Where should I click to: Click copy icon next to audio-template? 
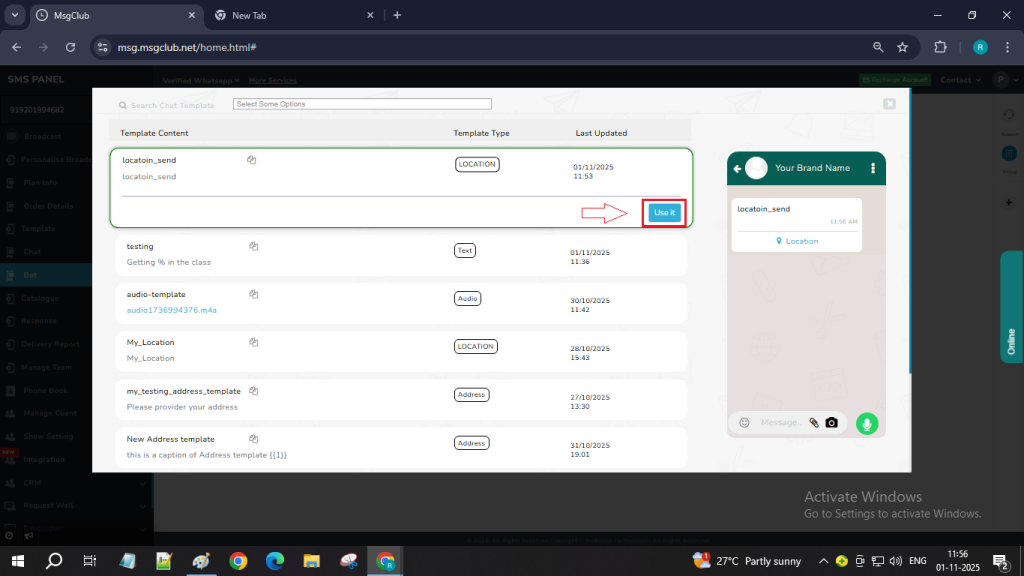tap(254, 294)
